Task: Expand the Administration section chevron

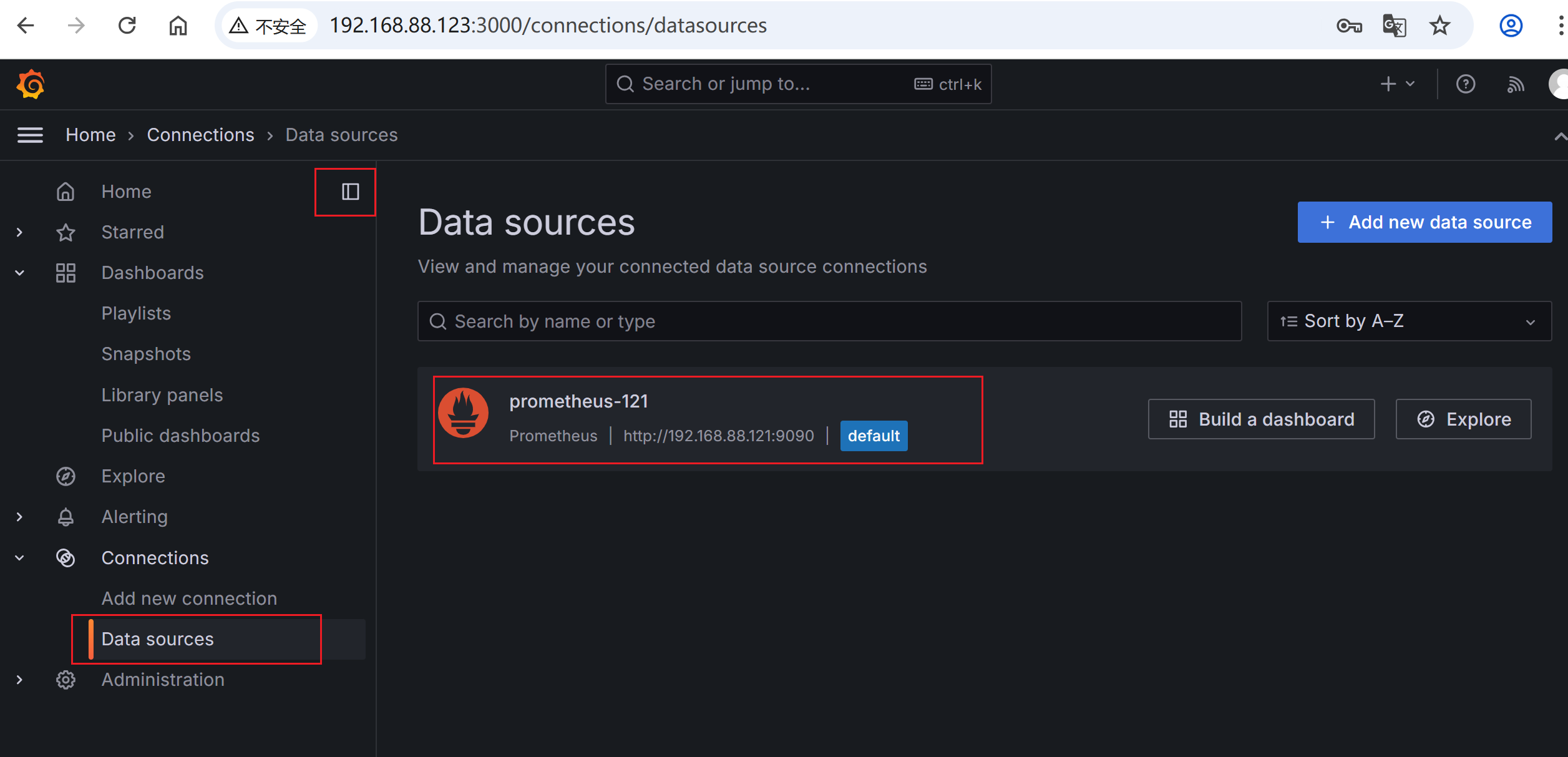Action: [20, 680]
